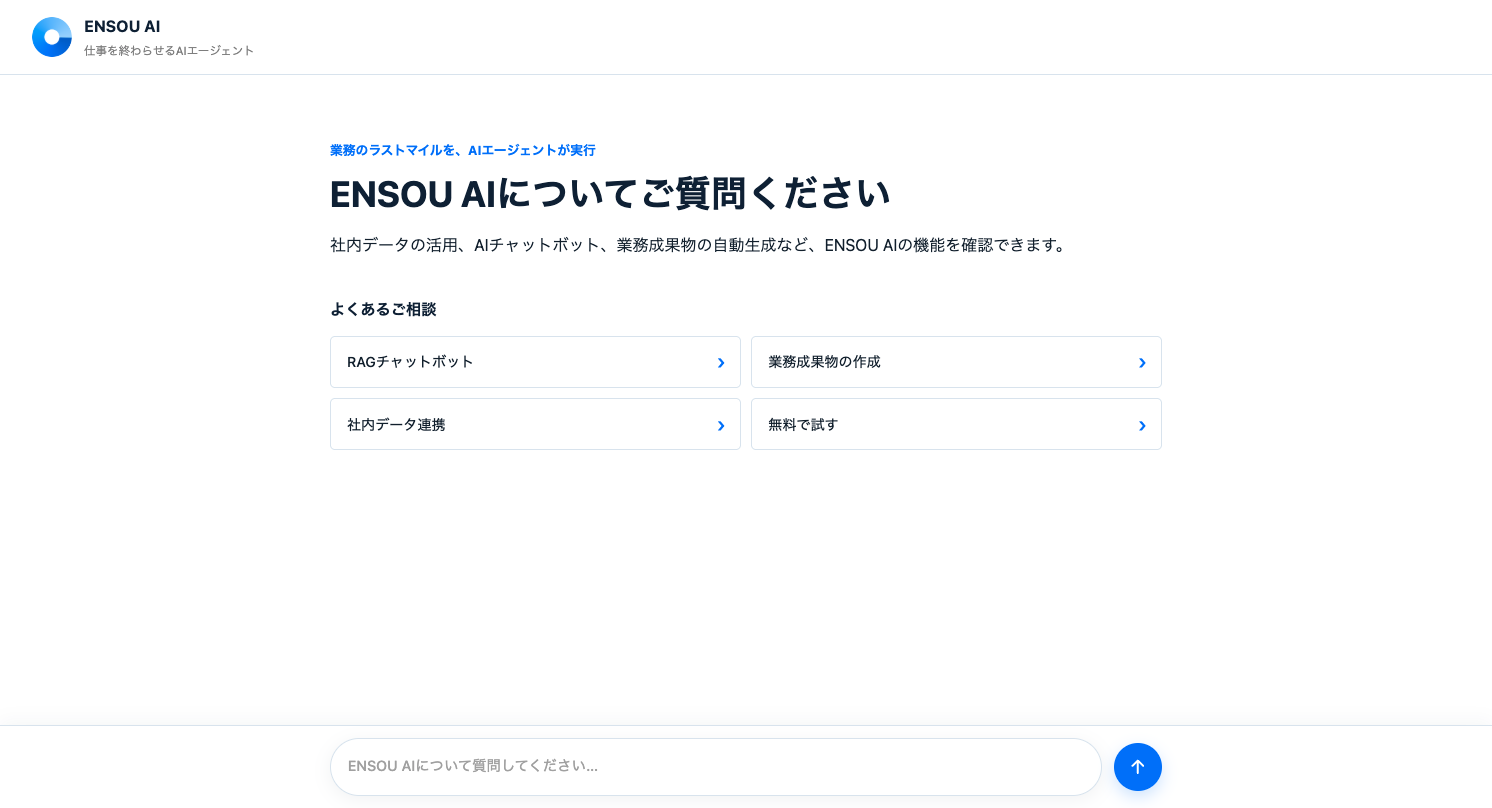Click the chevron on the RAGチャットボット card

pyautogui.click(x=721, y=363)
